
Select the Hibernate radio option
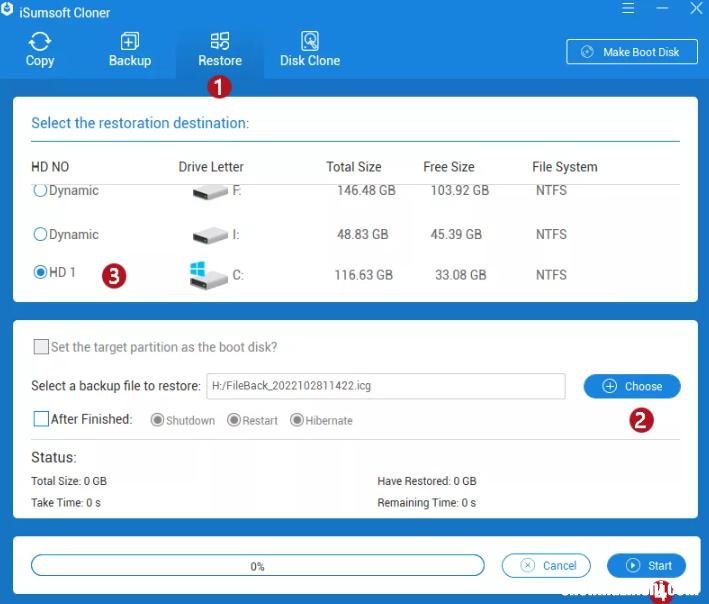pos(297,420)
